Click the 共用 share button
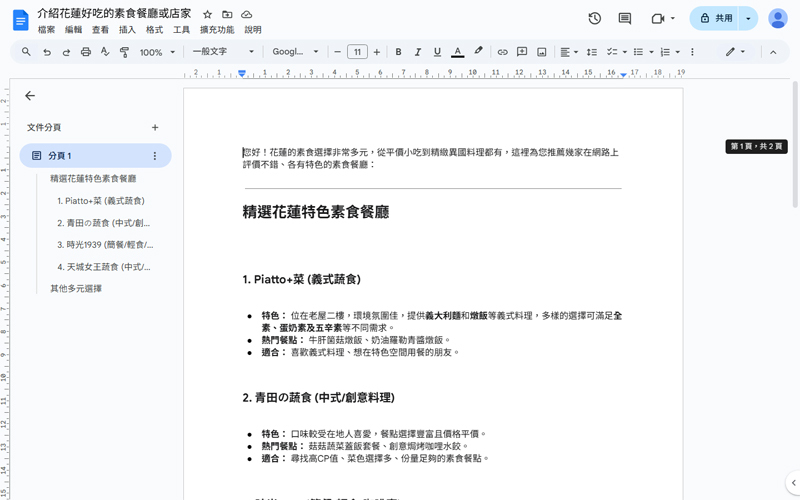The height and width of the screenshot is (500, 800). (x=715, y=18)
